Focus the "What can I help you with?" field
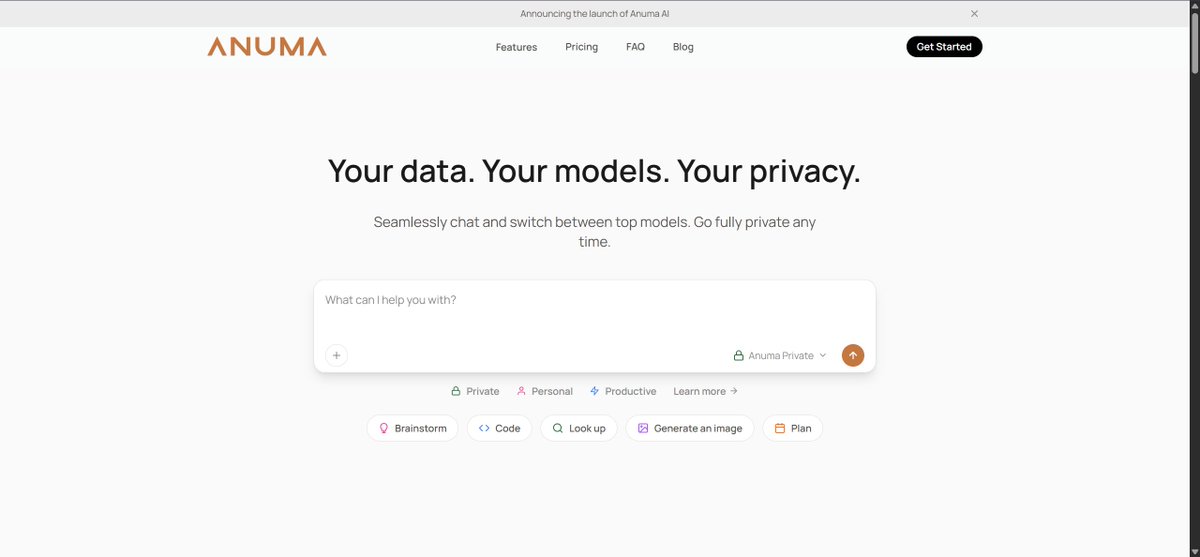Viewport: 1200px width, 557px height. 594,310
